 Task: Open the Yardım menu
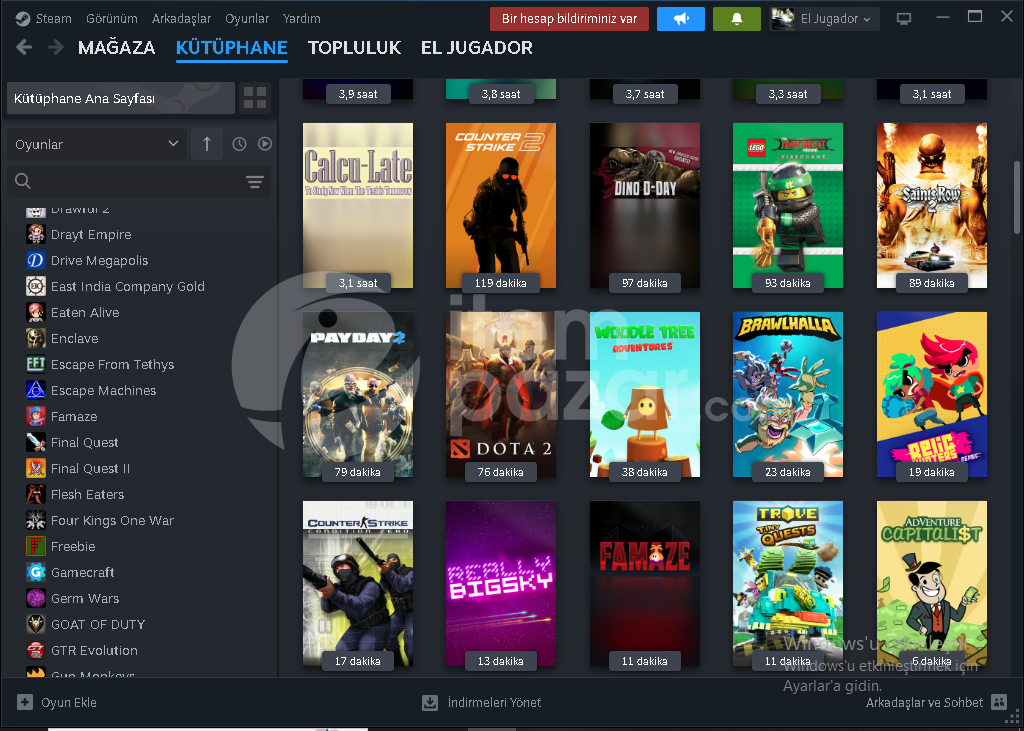(x=302, y=19)
